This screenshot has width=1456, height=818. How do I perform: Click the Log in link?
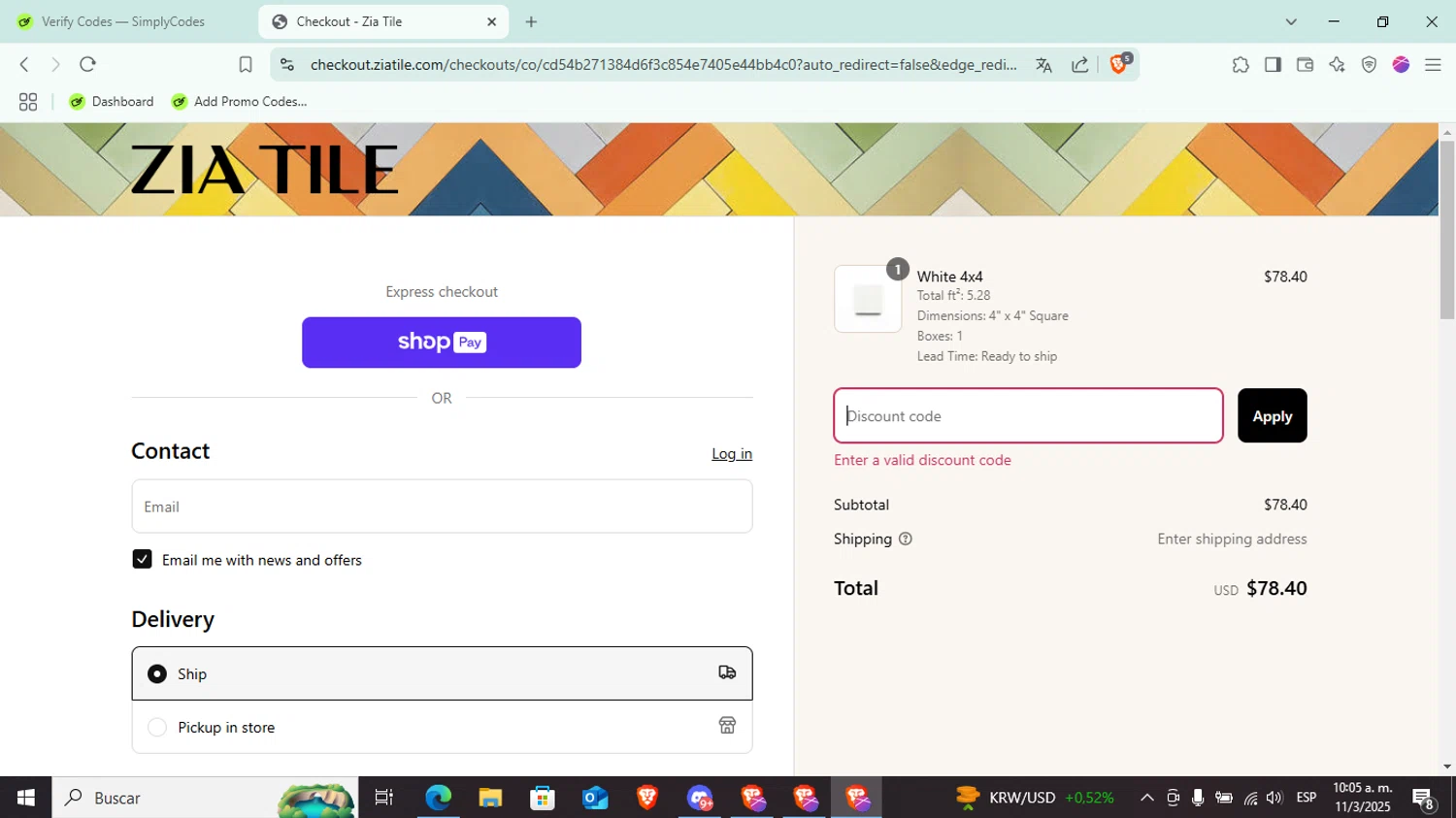[x=732, y=453]
